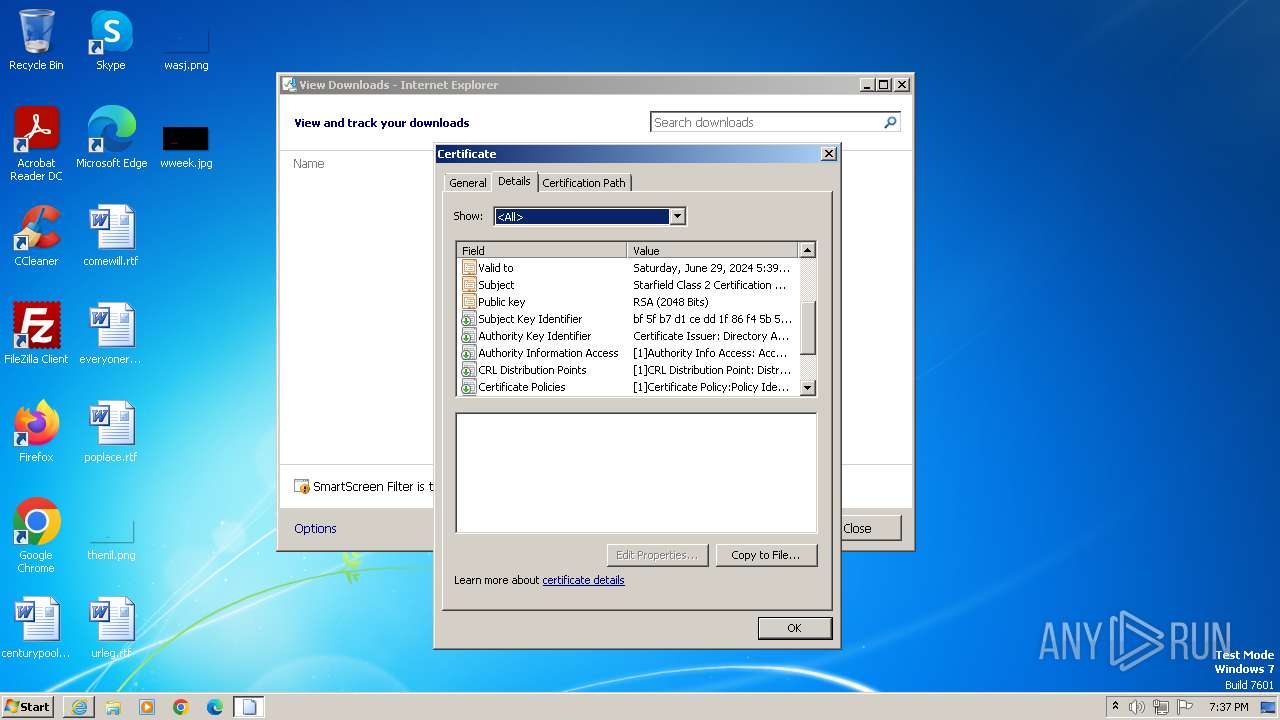Viewport: 1280px width, 720px height.
Task: Open Internet Explorer from the taskbar
Action: (x=79, y=707)
